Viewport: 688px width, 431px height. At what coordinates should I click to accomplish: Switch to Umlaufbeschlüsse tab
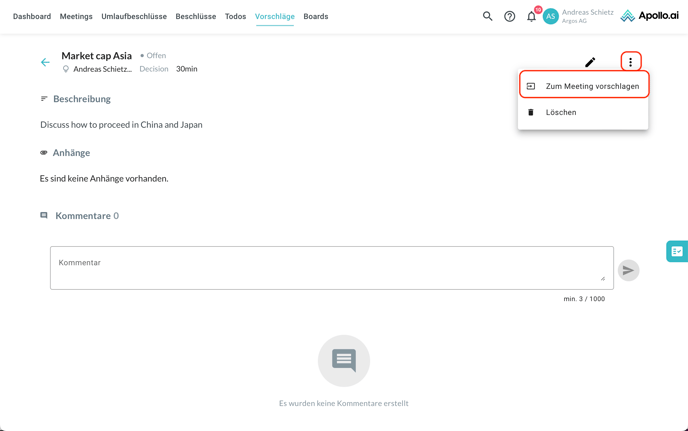[134, 16]
